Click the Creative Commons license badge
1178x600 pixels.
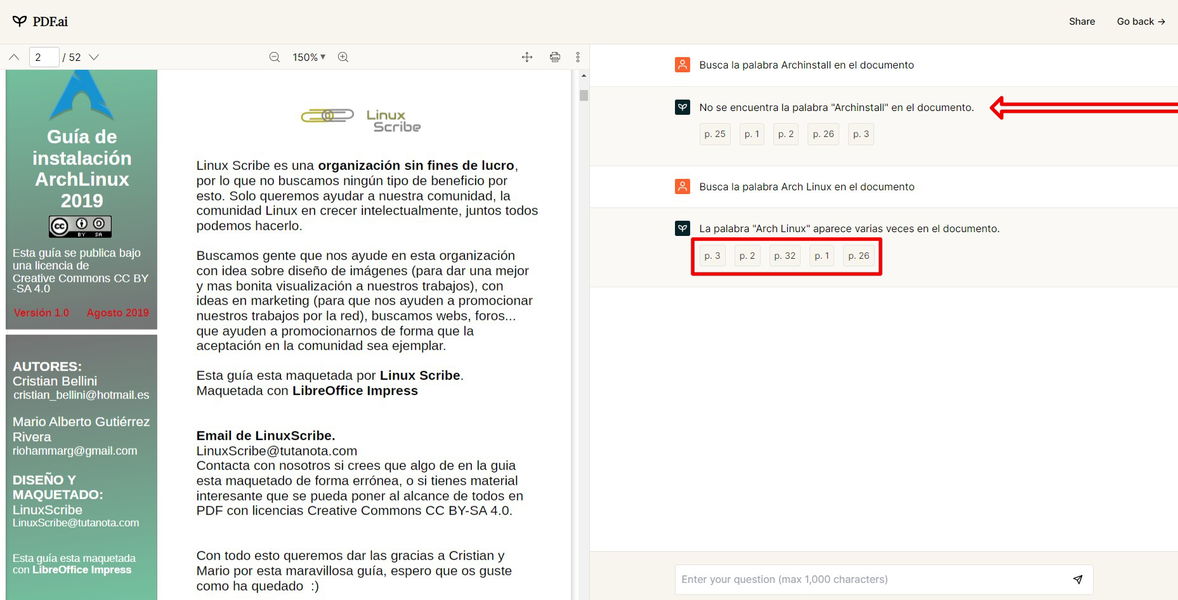(x=80, y=226)
